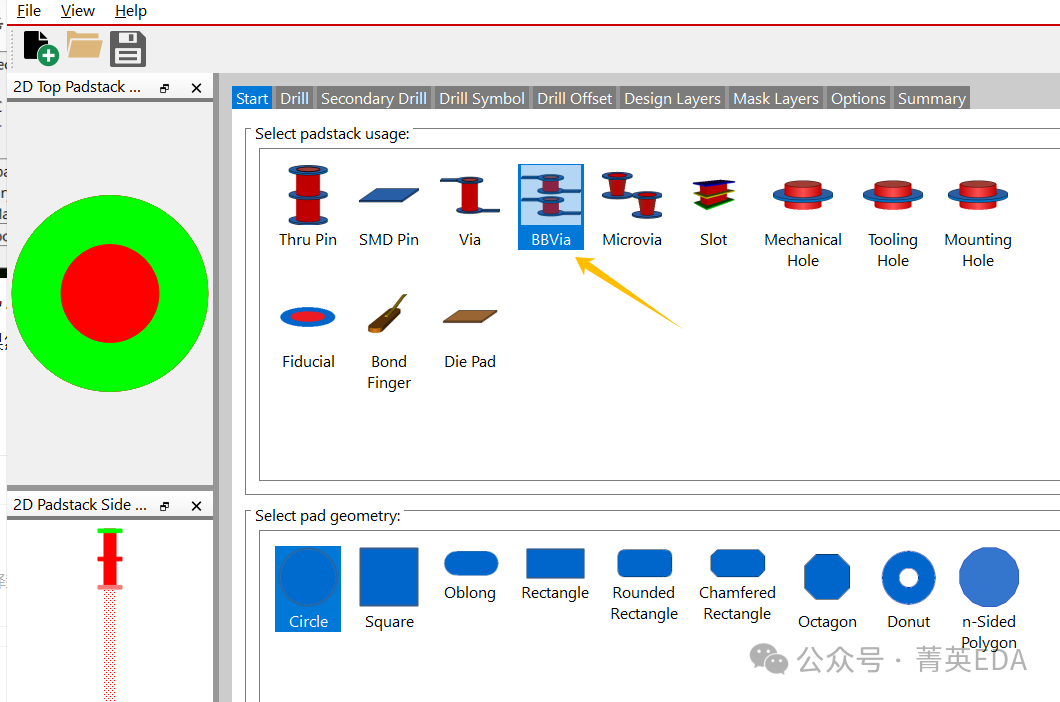
Task: Close the 2D Top Padstack panel
Action: (197, 88)
